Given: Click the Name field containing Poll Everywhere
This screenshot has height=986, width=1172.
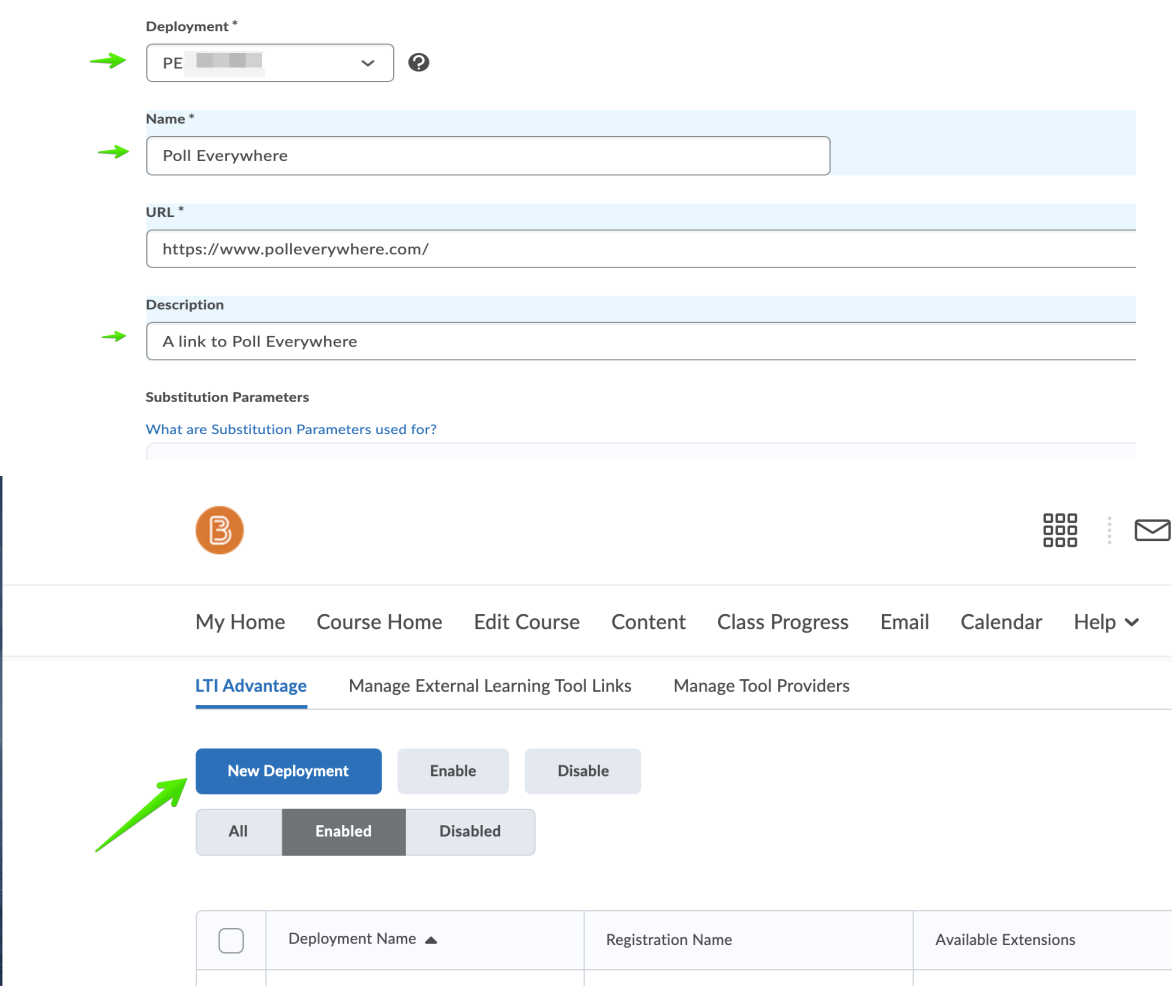Looking at the screenshot, I should pyautogui.click(x=488, y=155).
